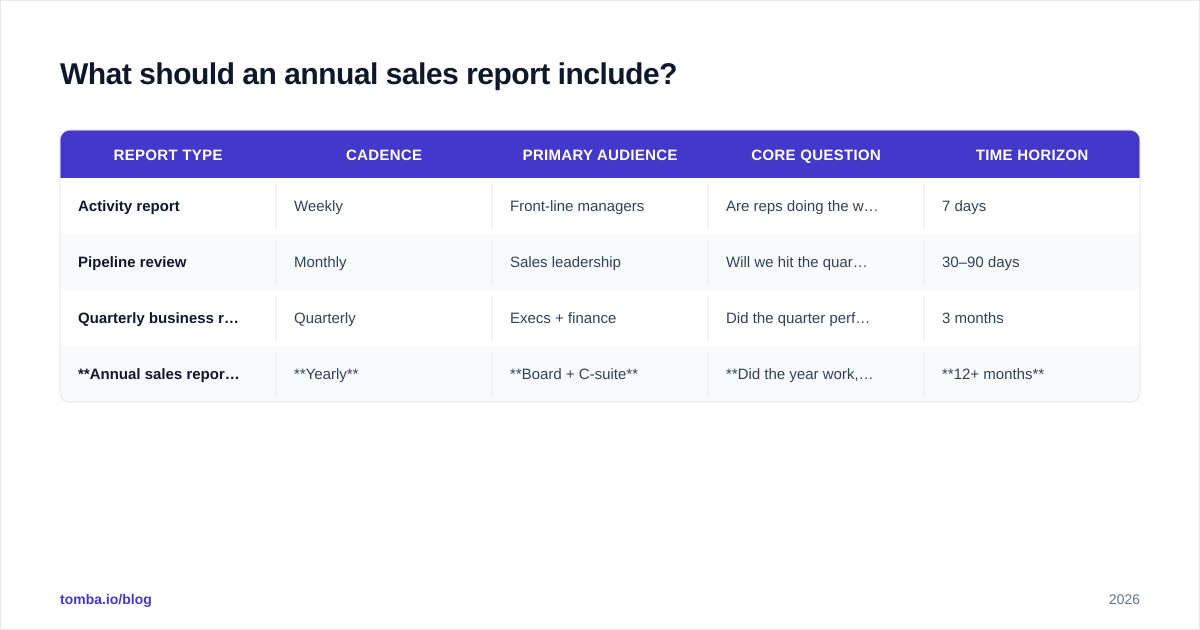The height and width of the screenshot is (630, 1200).
Task: Select the 'CORE QUESTION' column header
Action: coord(816,155)
